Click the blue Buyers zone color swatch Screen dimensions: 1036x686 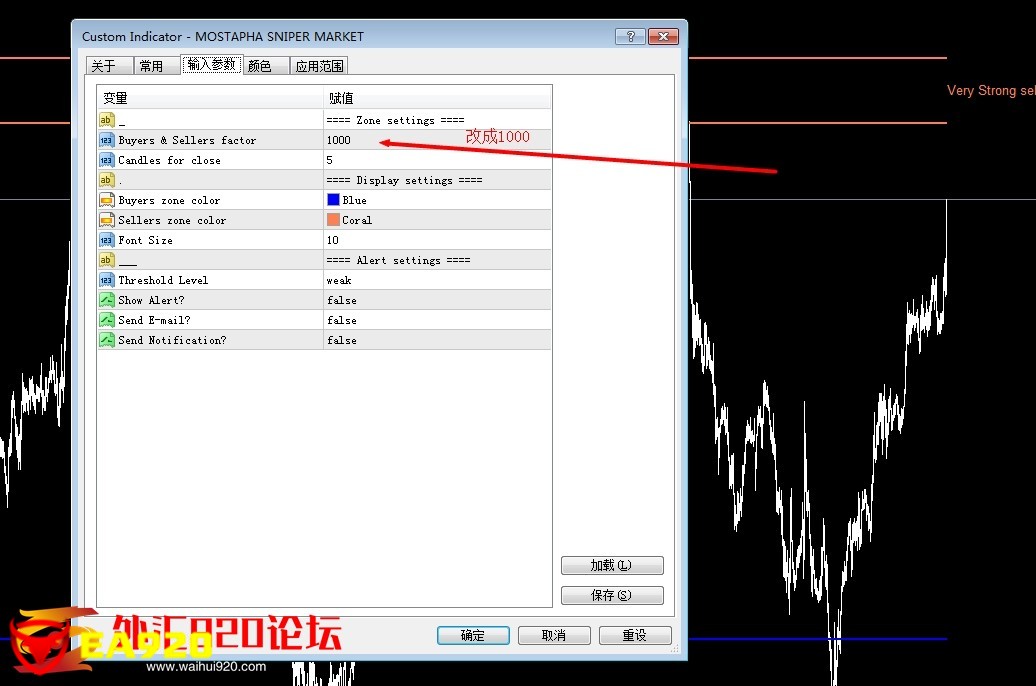click(333, 200)
